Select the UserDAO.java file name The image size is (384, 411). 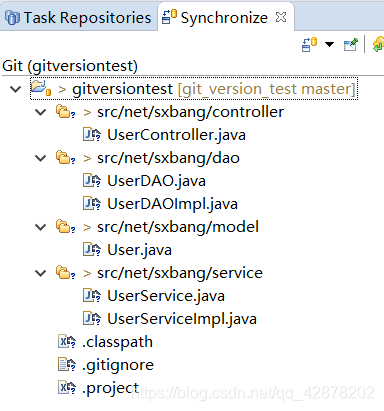click(x=156, y=181)
